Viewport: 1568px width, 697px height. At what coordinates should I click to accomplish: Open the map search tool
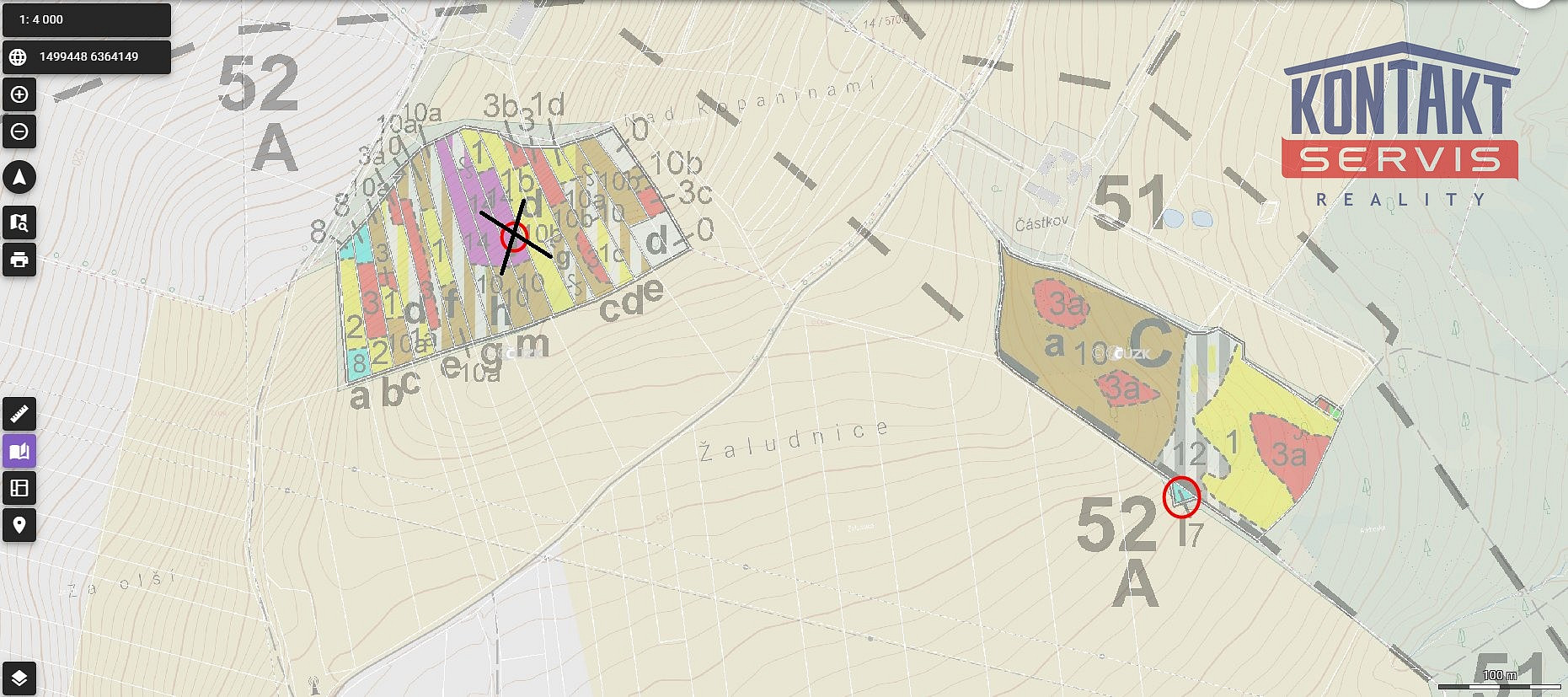tap(19, 223)
